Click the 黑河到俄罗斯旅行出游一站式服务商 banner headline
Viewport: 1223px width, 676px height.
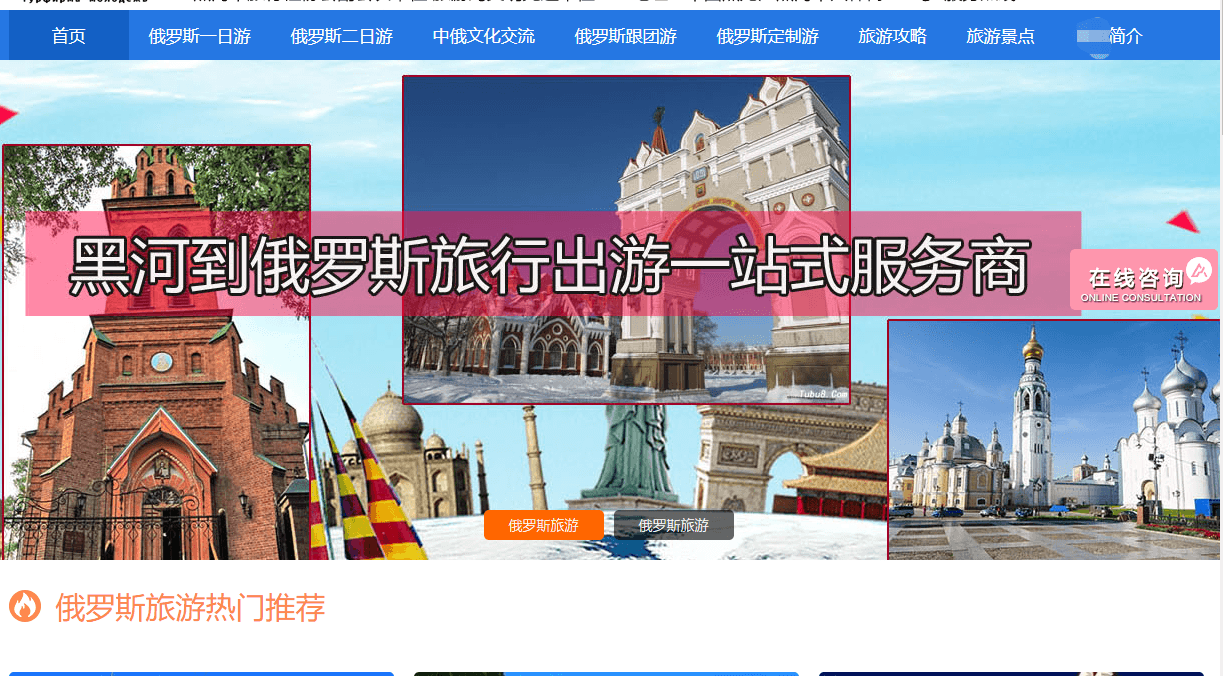550,265
